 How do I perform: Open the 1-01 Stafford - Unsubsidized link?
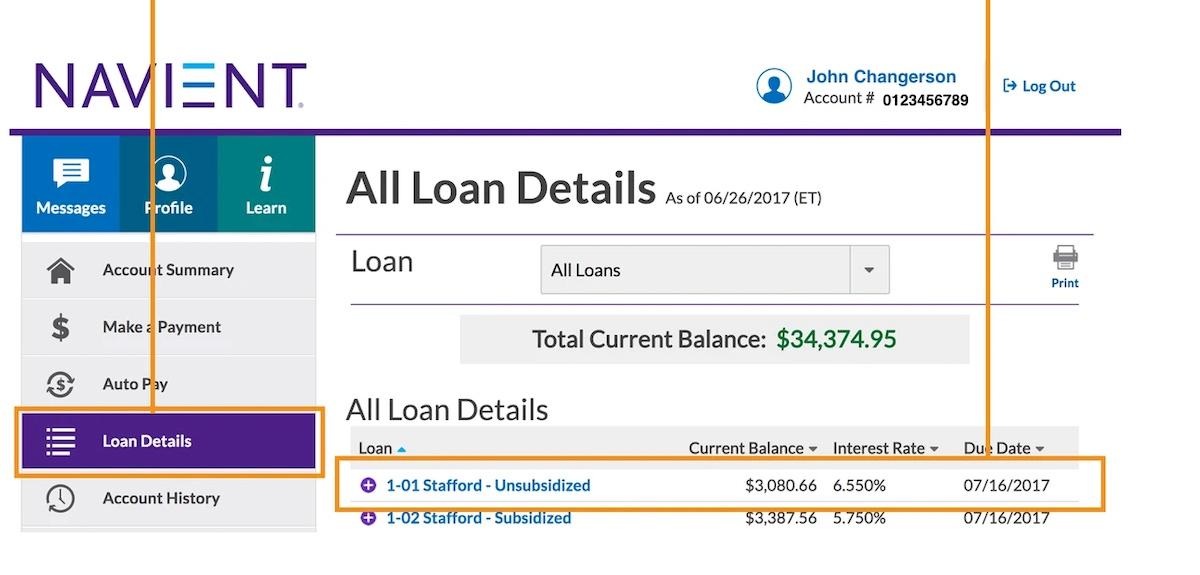[x=488, y=485]
